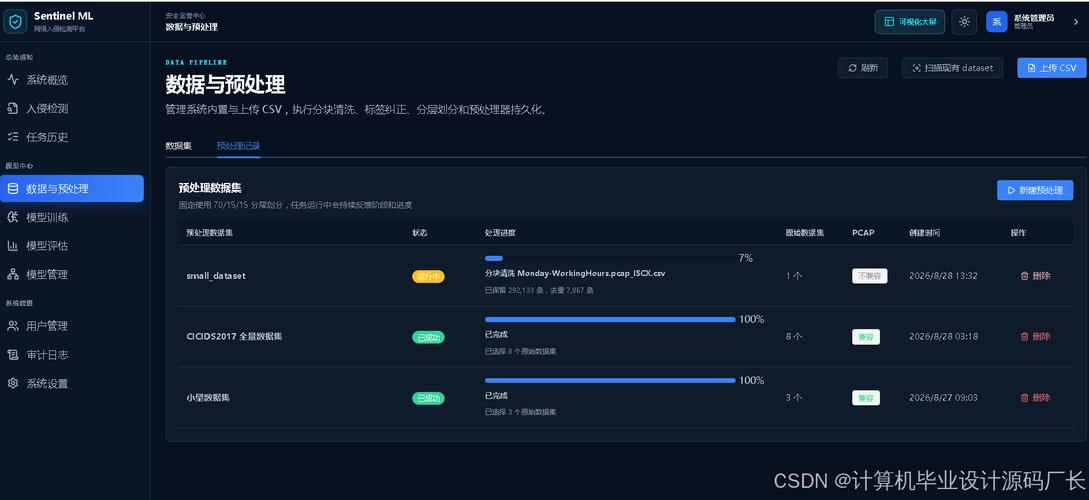Click the 2026/8/28 03:18 timestamp

click(x=943, y=336)
